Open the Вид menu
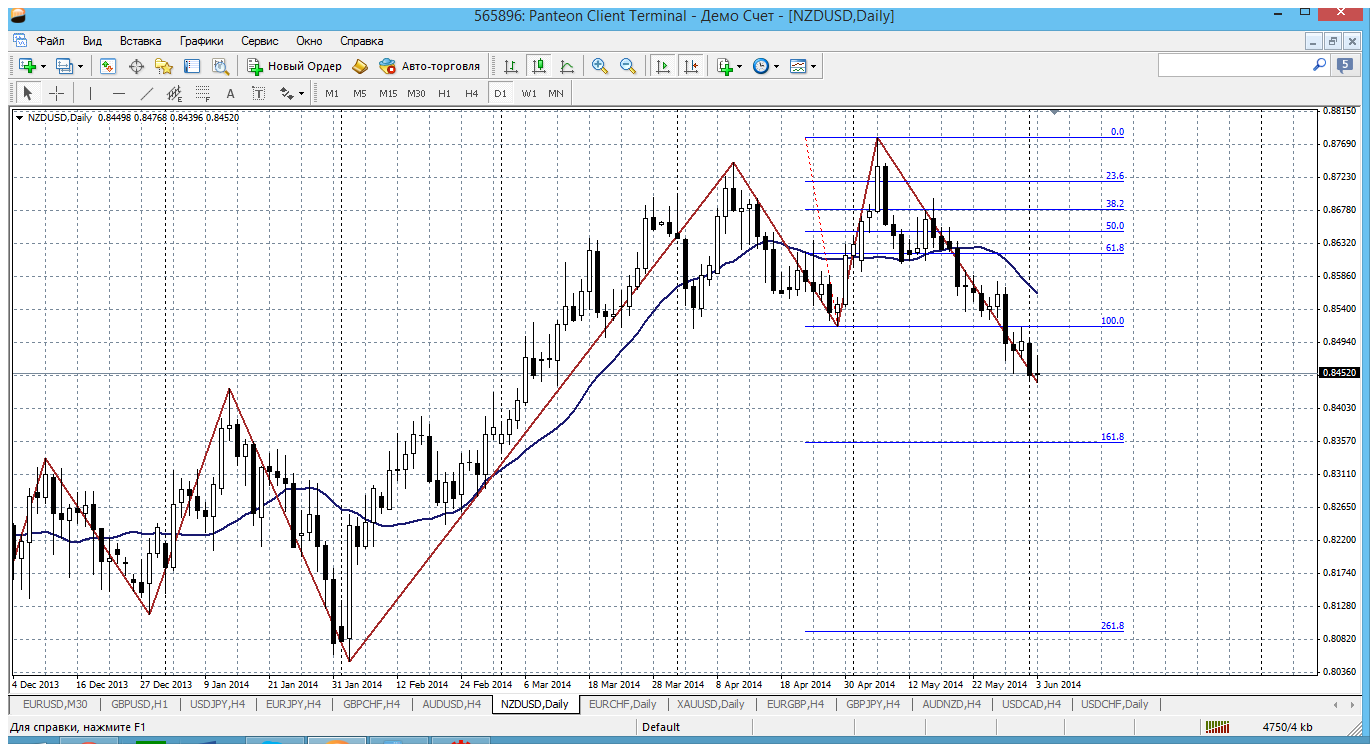This screenshot has width=1370, height=744. click(x=92, y=41)
